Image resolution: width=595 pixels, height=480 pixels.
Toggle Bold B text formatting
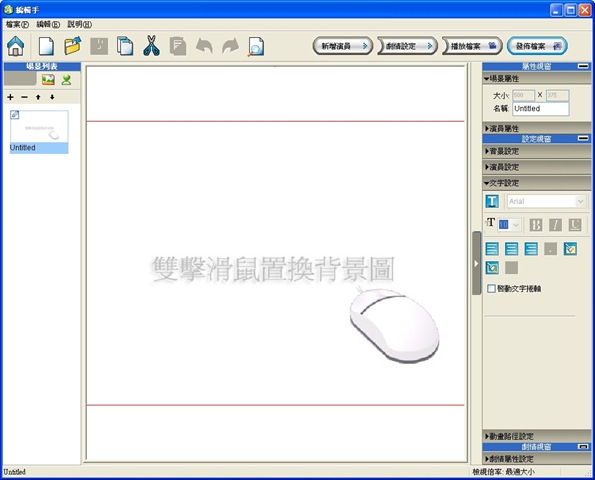[535, 225]
